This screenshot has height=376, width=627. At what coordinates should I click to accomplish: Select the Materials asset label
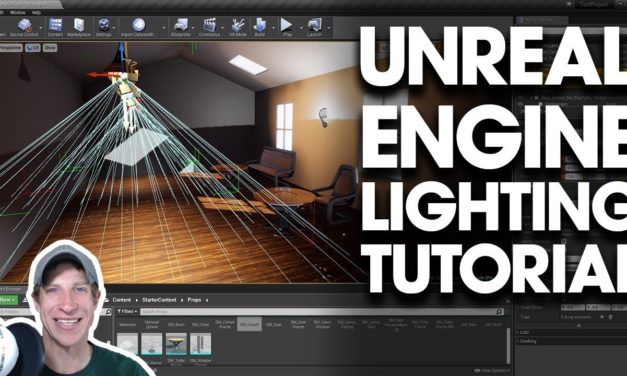(128, 324)
